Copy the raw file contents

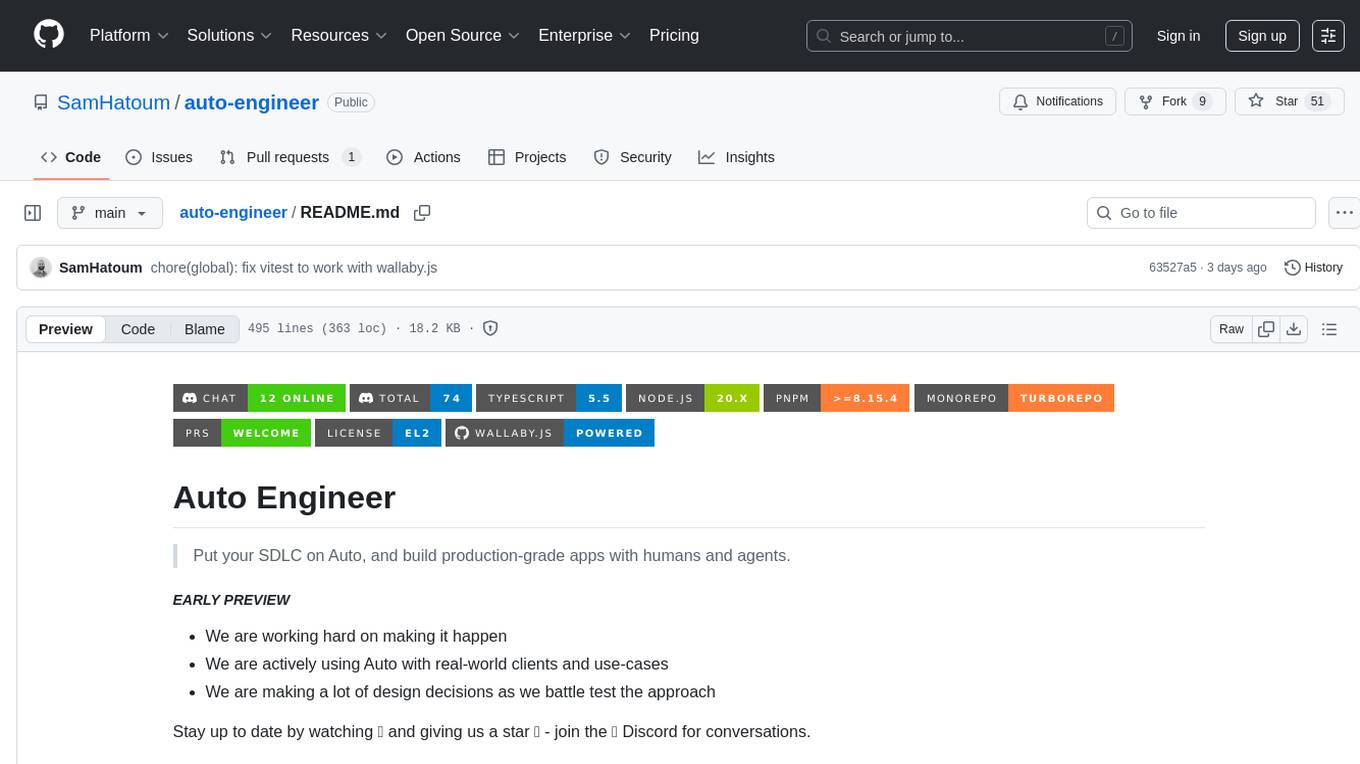(x=1266, y=329)
